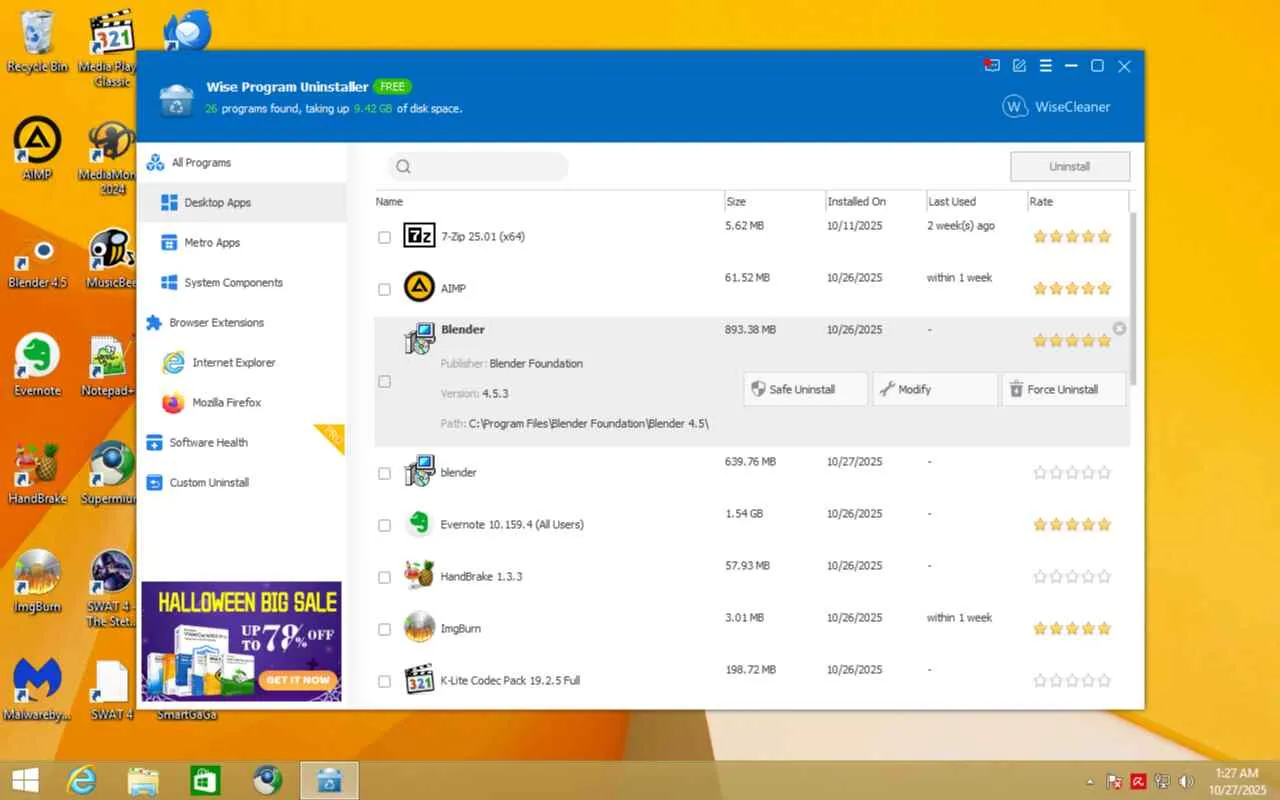The image size is (1280, 800).
Task: Open the Windows Store taskbar icon
Action: (x=205, y=779)
